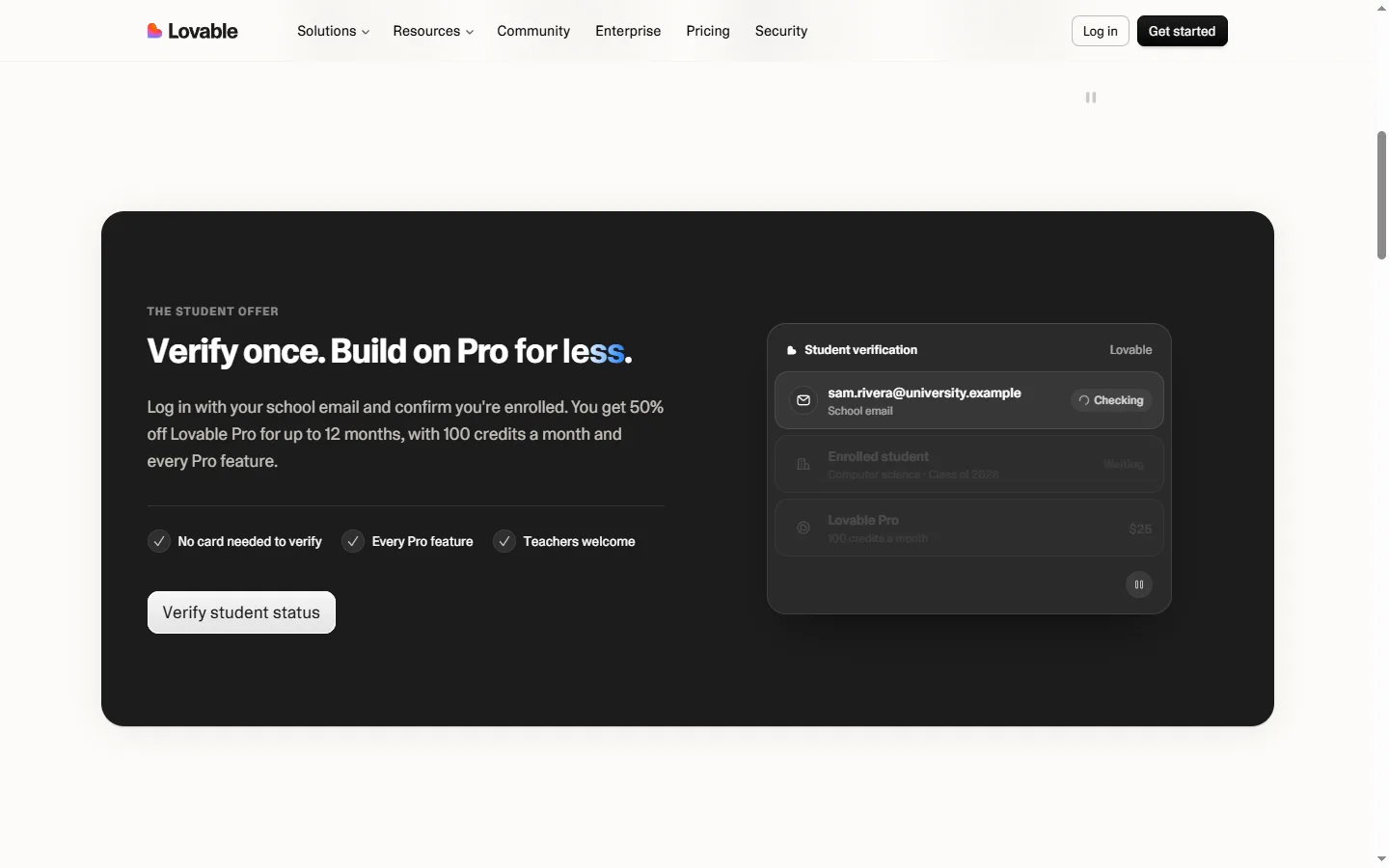Click the checkmark icon beside No card needed
Image resolution: width=1389 pixels, height=868 pixels.
[159, 541]
